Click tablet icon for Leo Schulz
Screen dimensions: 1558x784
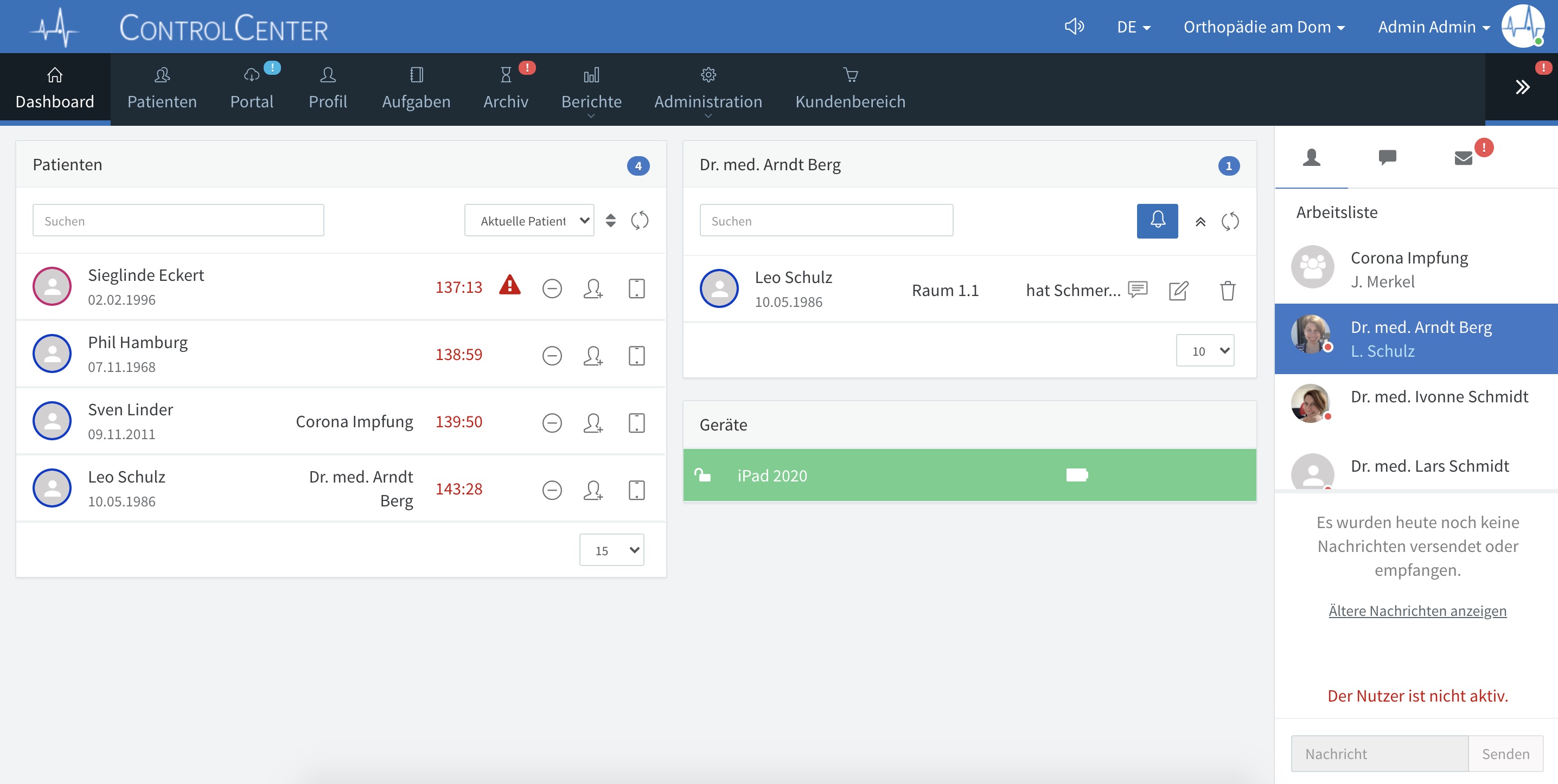[637, 490]
